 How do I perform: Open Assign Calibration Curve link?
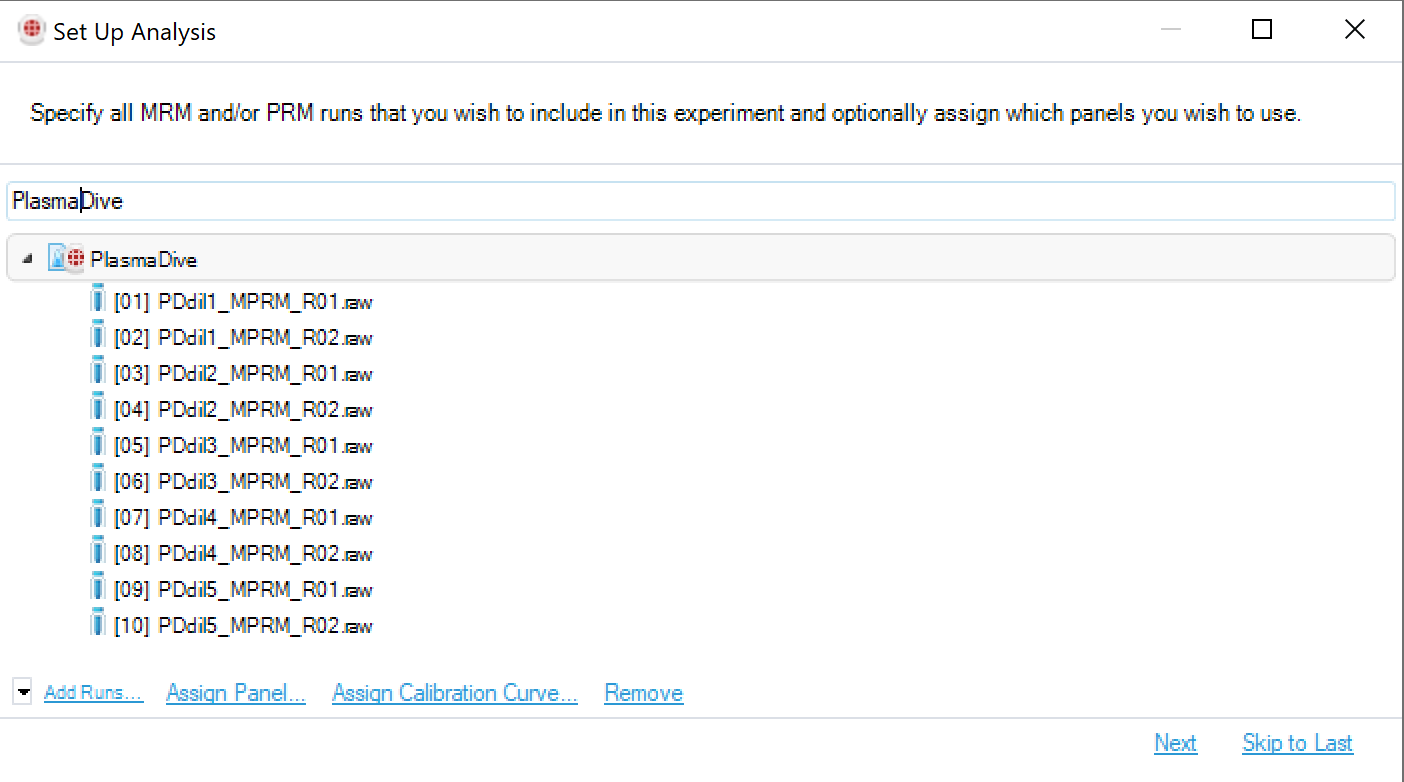pos(455,693)
